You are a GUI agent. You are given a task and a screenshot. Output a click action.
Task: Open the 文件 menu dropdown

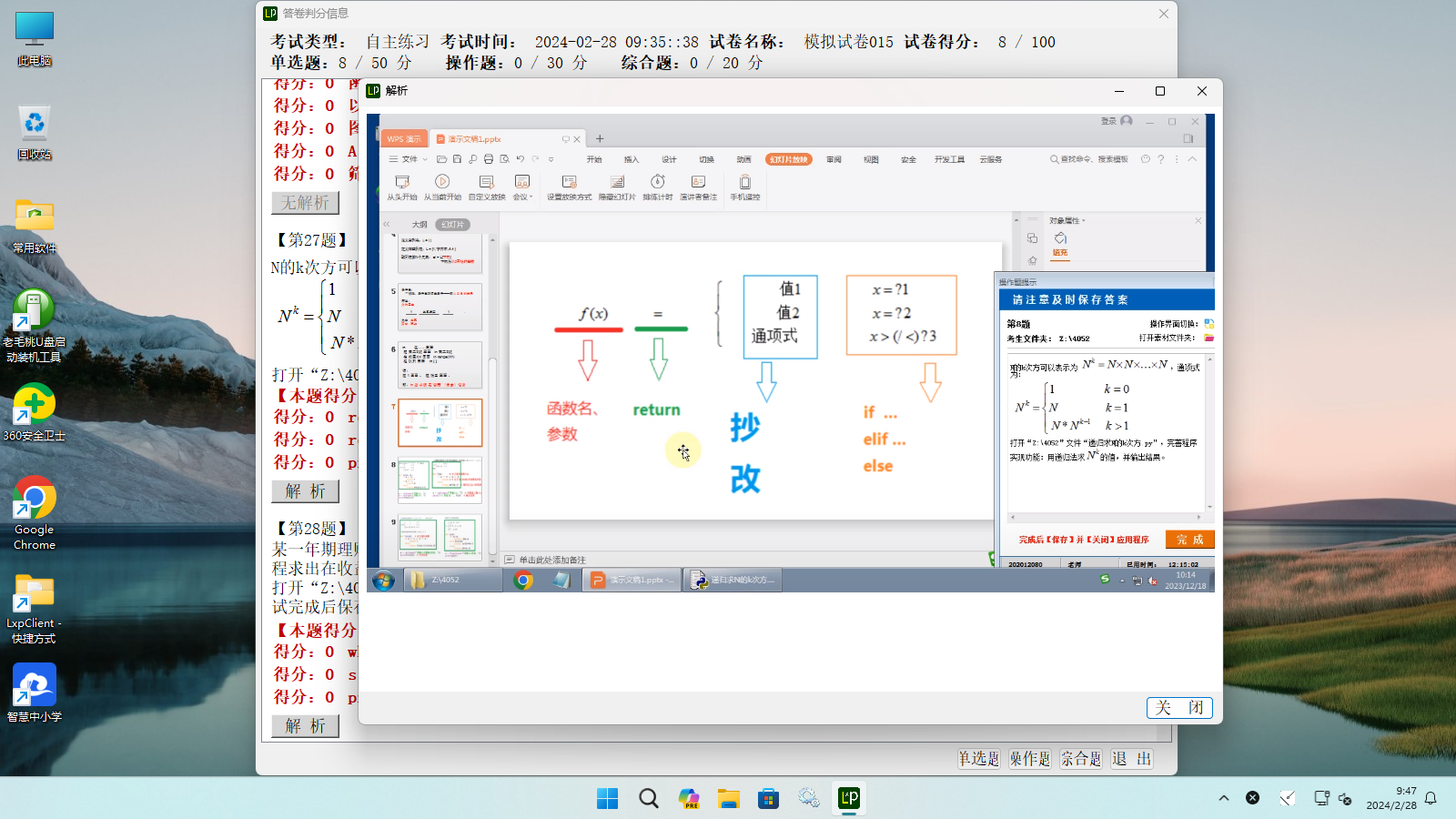tap(409, 159)
